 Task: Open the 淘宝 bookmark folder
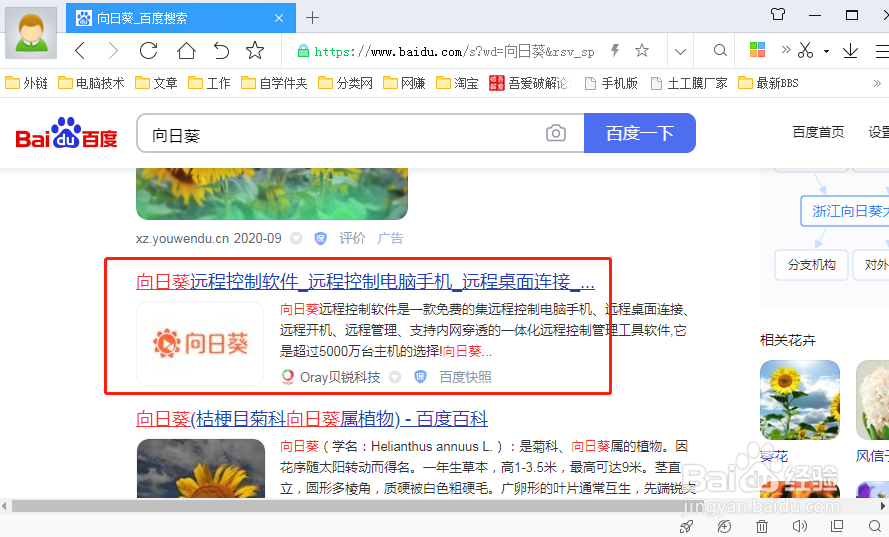457,83
